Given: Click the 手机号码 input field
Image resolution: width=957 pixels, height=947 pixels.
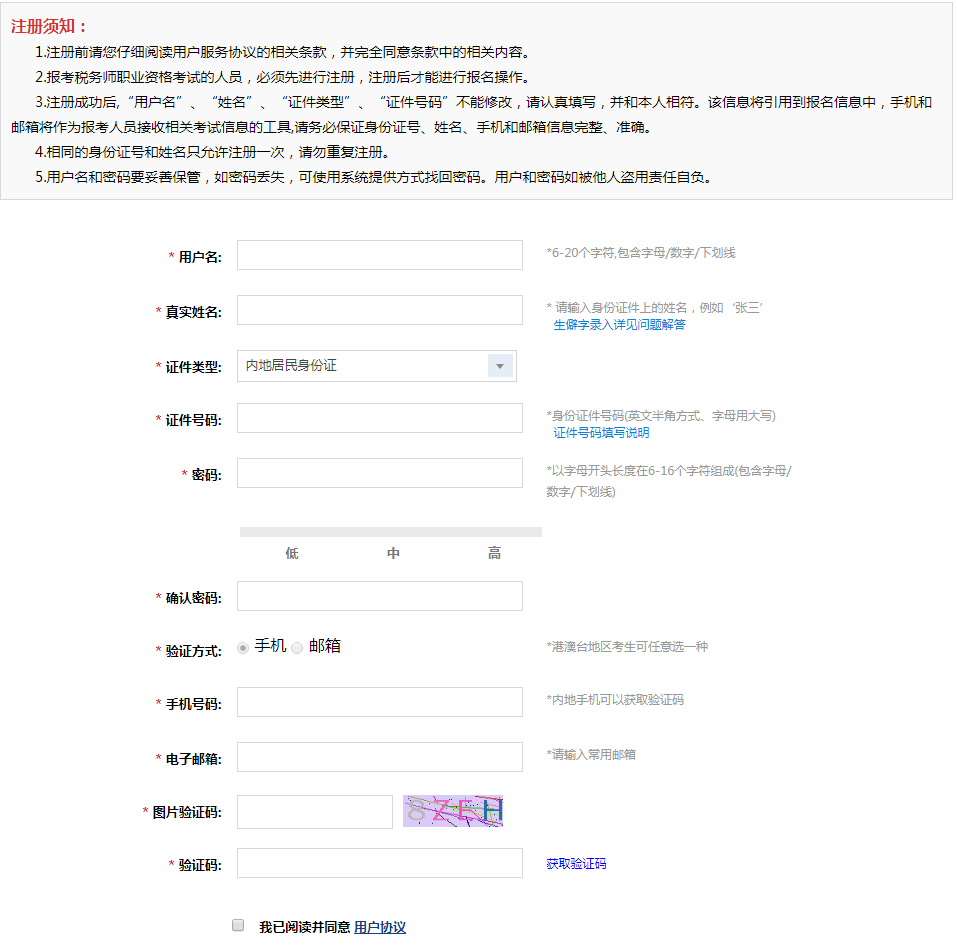Looking at the screenshot, I should [x=379, y=701].
